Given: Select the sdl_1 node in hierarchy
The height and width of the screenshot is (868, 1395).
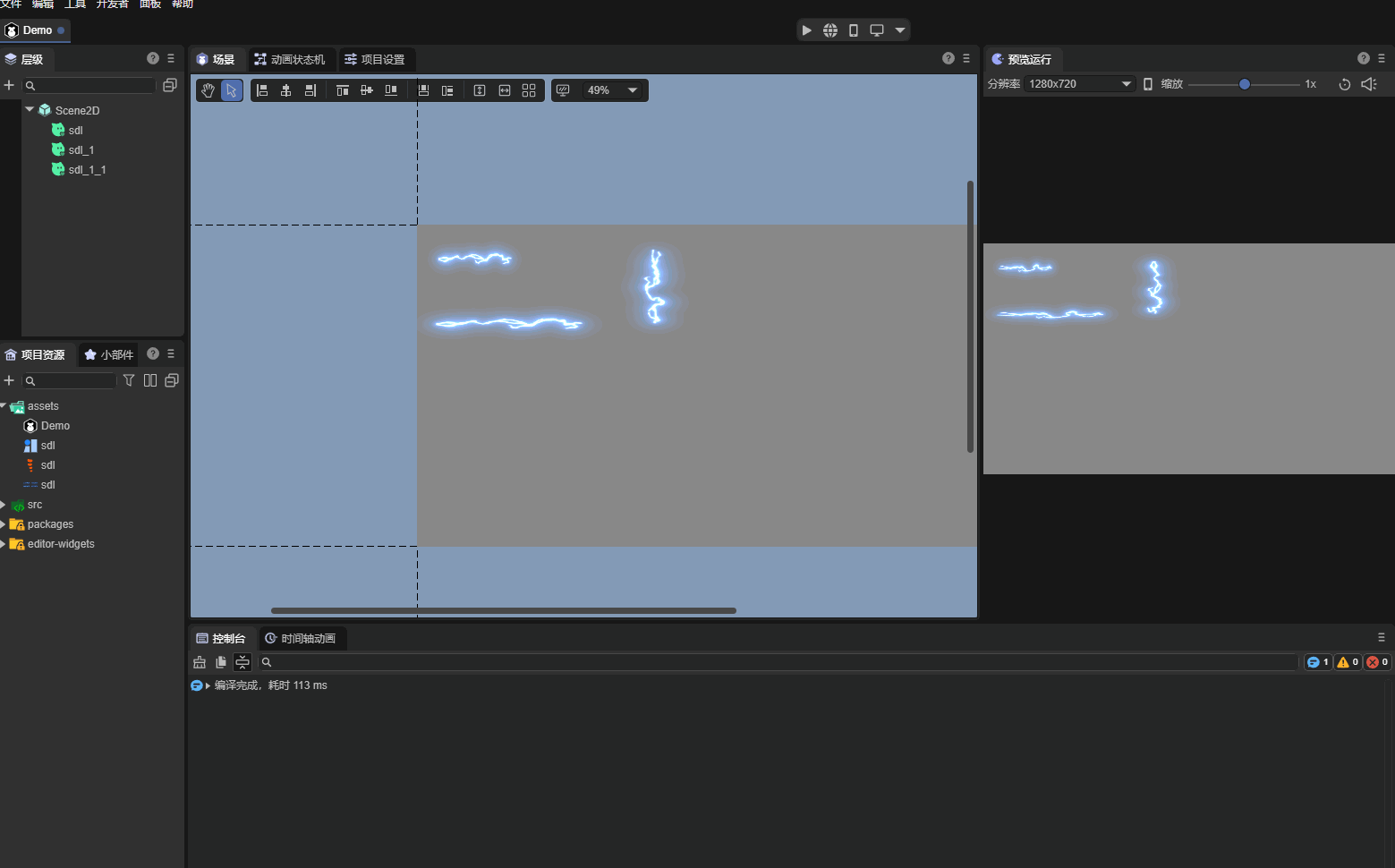Looking at the screenshot, I should (x=81, y=150).
